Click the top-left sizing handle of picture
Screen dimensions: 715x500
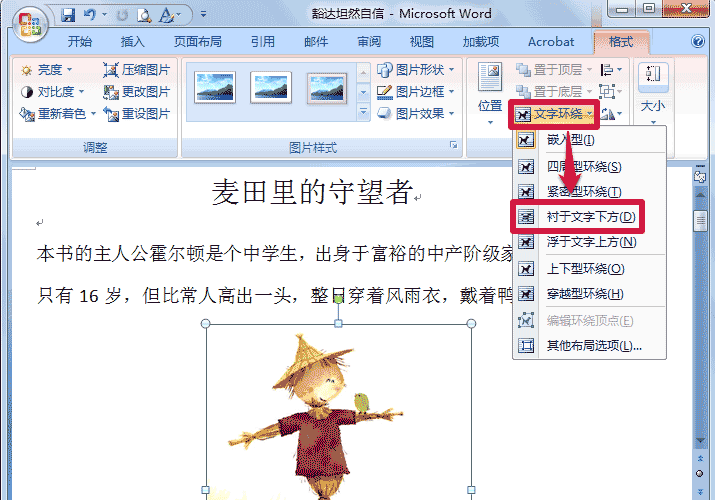[205, 323]
